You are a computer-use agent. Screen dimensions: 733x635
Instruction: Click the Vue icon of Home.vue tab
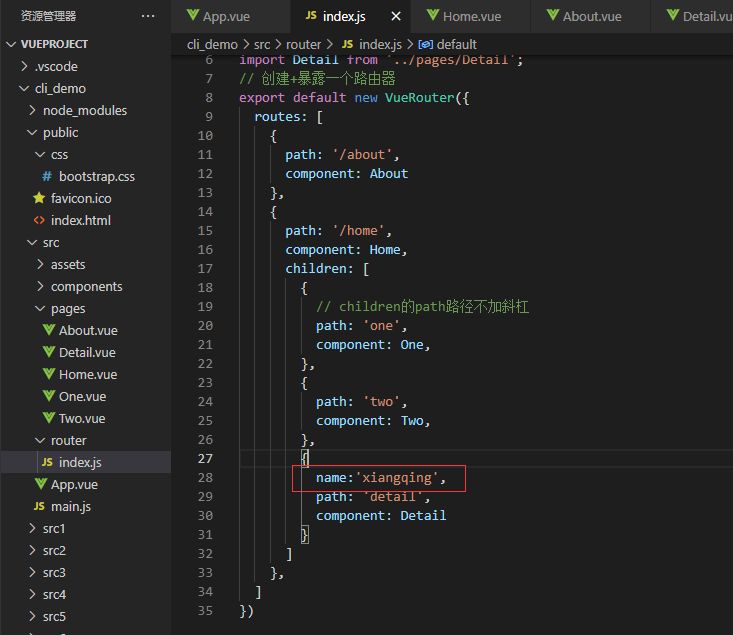pyautogui.click(x=433, y=15)
